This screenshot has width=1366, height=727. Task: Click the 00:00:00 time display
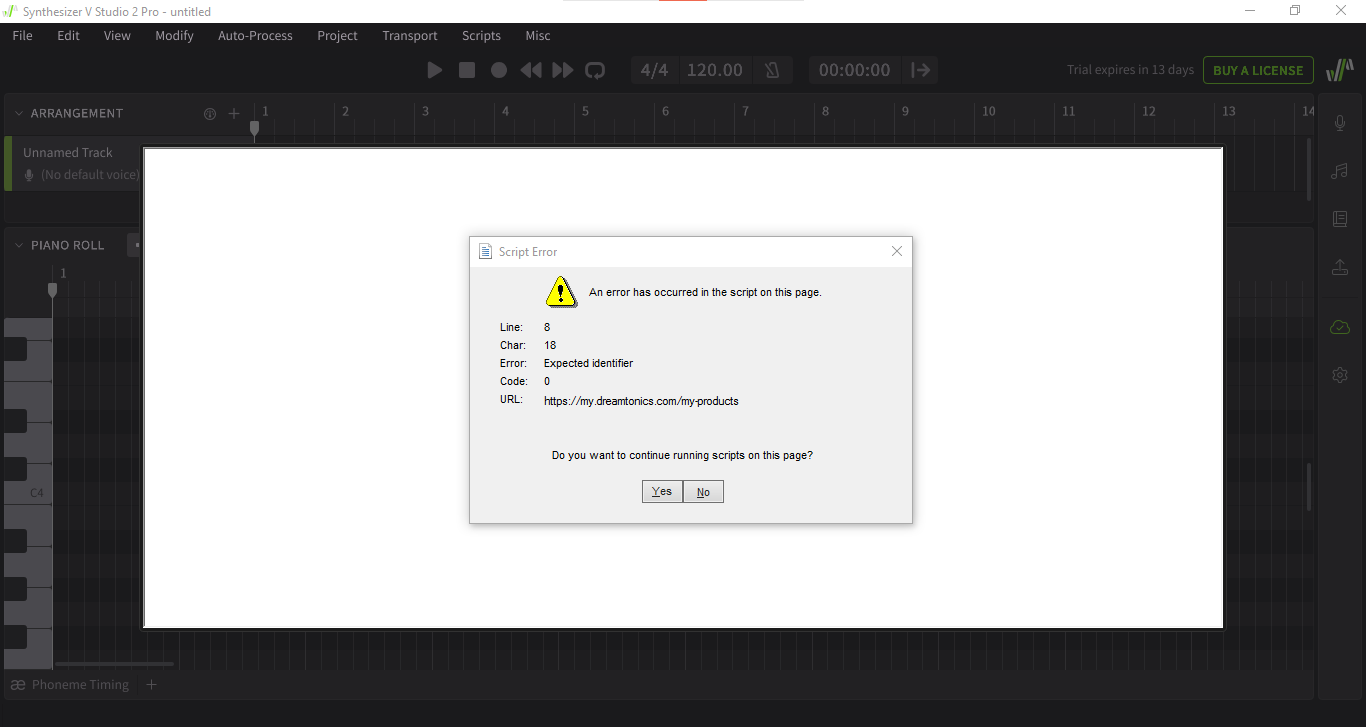(854, 70)
